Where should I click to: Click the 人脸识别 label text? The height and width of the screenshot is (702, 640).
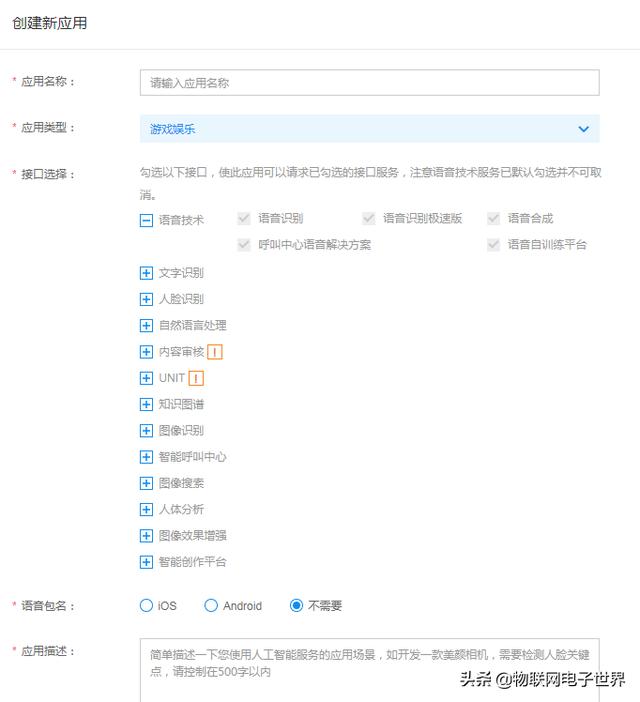coord(181,299)
